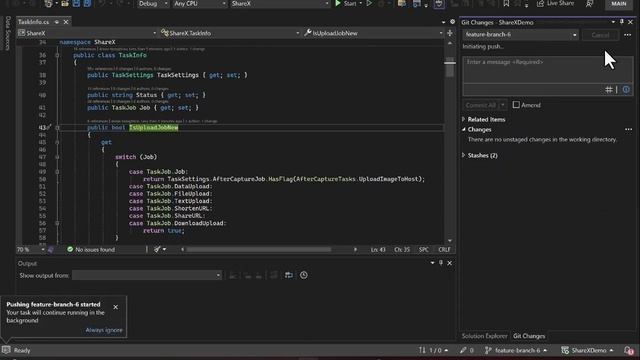Click the toggle word wrap icon in Output
The width and height of the screenshot is (640, 360).
point(289,275)
